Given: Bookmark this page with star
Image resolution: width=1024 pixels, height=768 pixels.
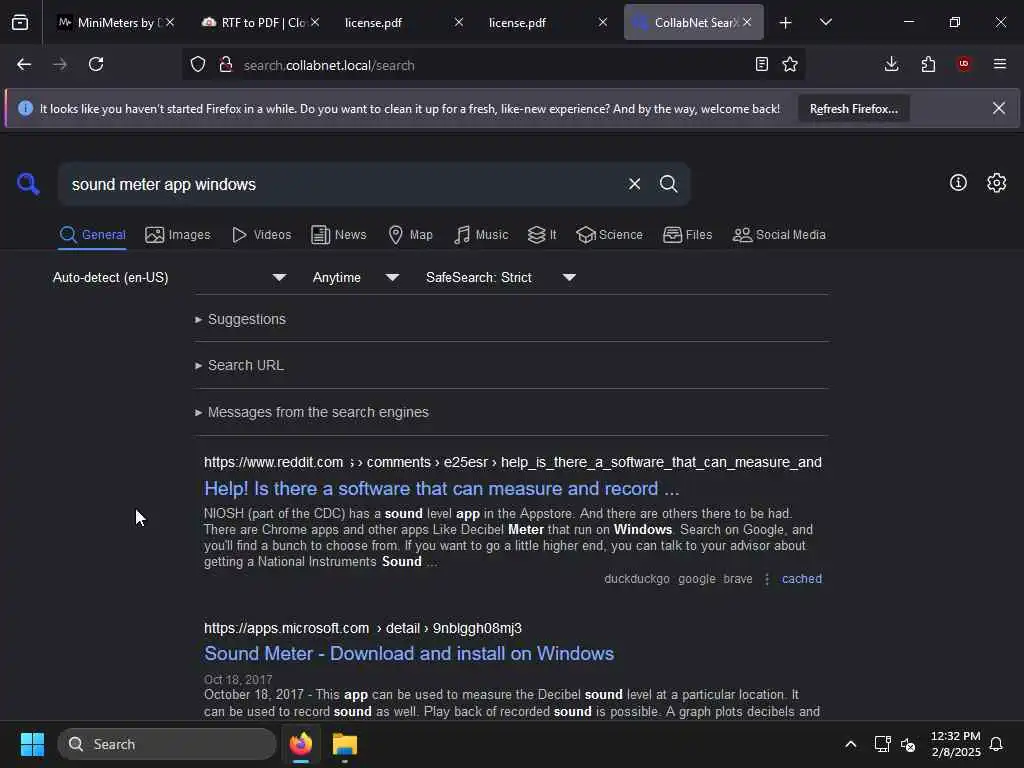Looking at the screenshot, I should tap(790, 64).
